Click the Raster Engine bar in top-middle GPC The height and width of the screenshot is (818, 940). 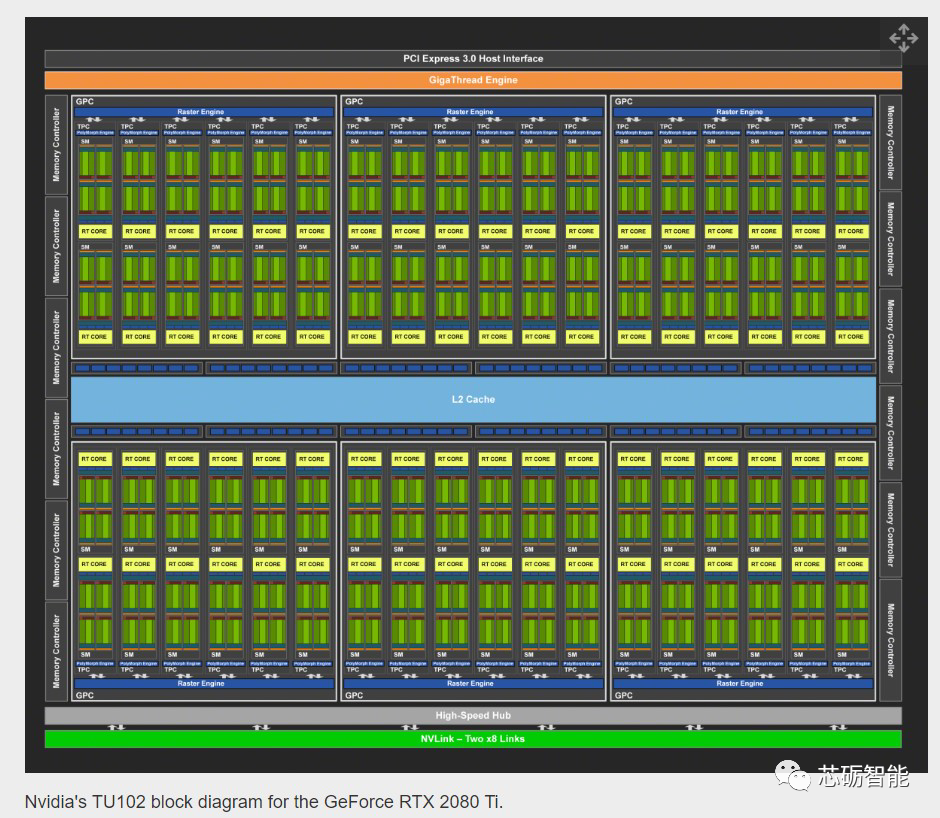(472, 112)
